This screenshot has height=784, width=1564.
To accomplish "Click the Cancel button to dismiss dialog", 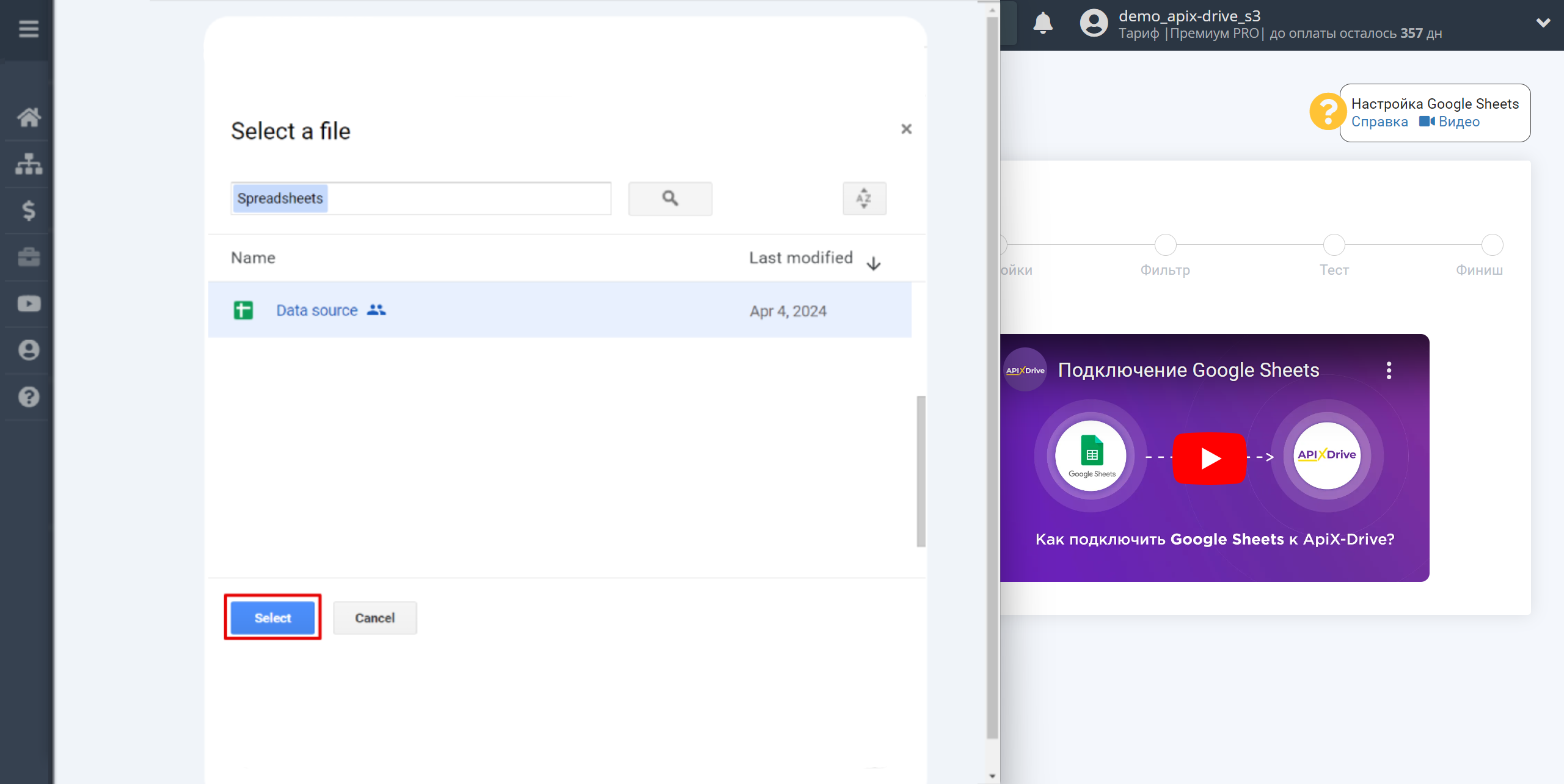I will coord(375,617).
